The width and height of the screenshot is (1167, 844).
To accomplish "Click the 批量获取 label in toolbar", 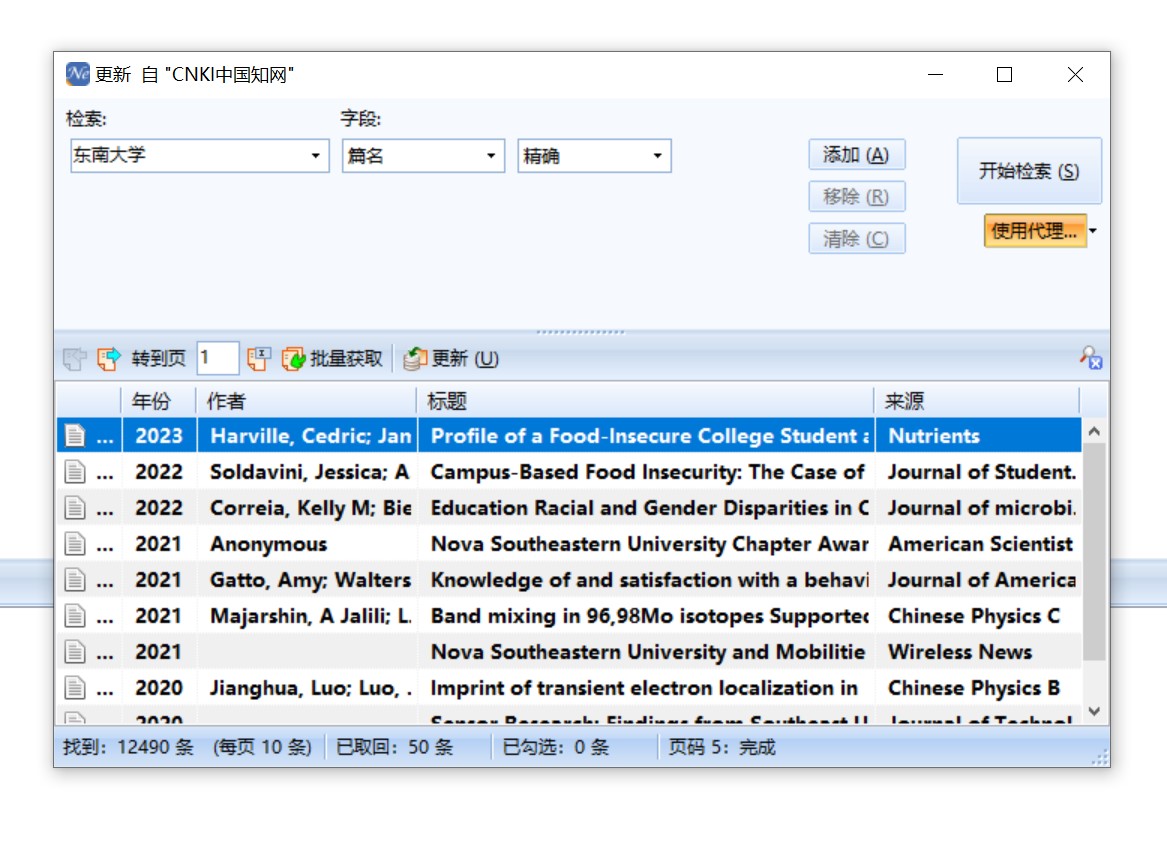I will click(x=346, y=359).
